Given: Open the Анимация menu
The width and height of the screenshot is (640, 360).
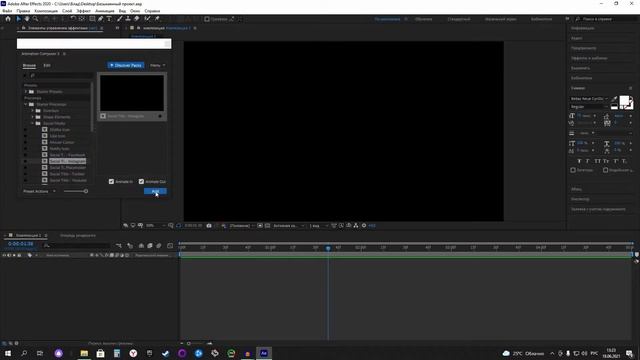Looking at the screenshot, I should pos(104,11).
